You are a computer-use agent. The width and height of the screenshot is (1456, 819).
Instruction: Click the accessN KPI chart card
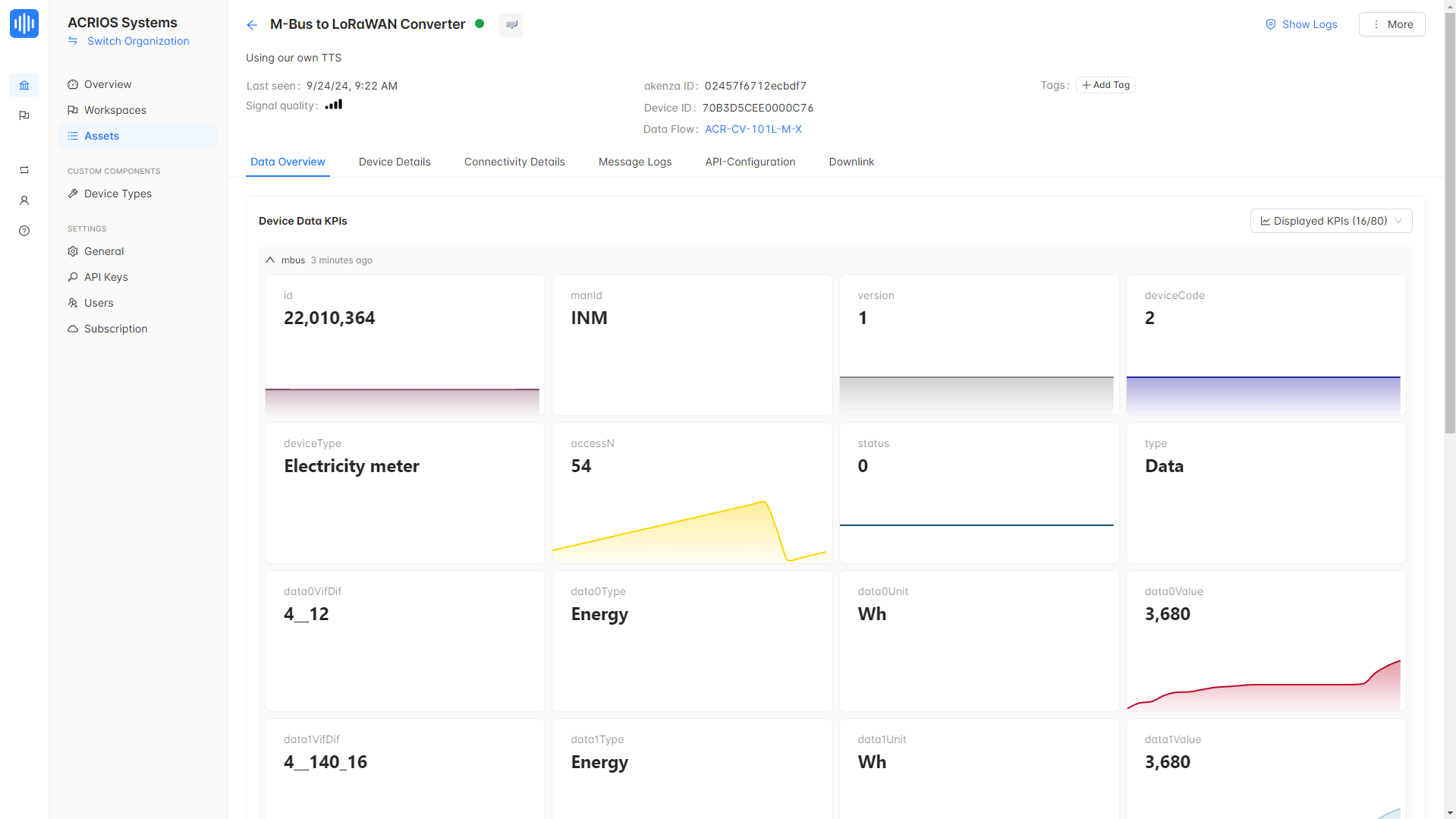point(691,493)
